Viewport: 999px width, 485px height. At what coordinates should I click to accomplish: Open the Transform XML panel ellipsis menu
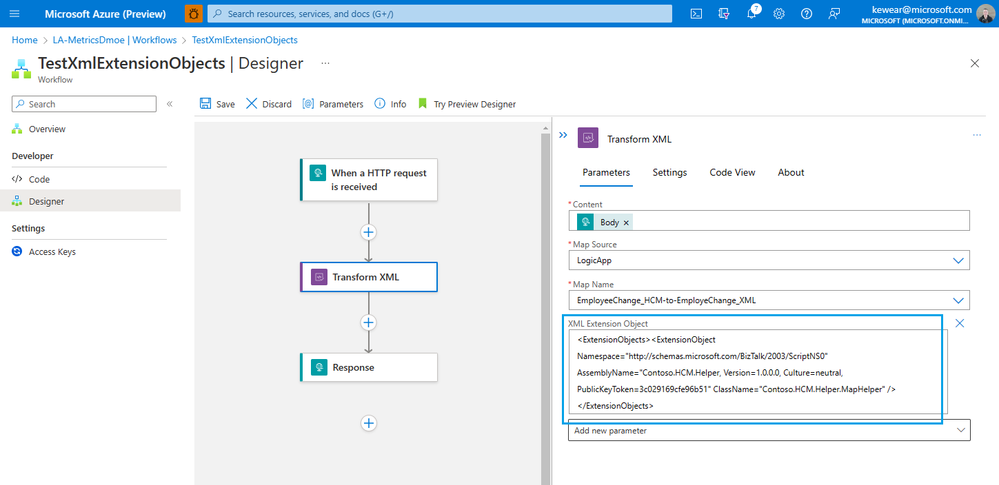coord(977,135)
